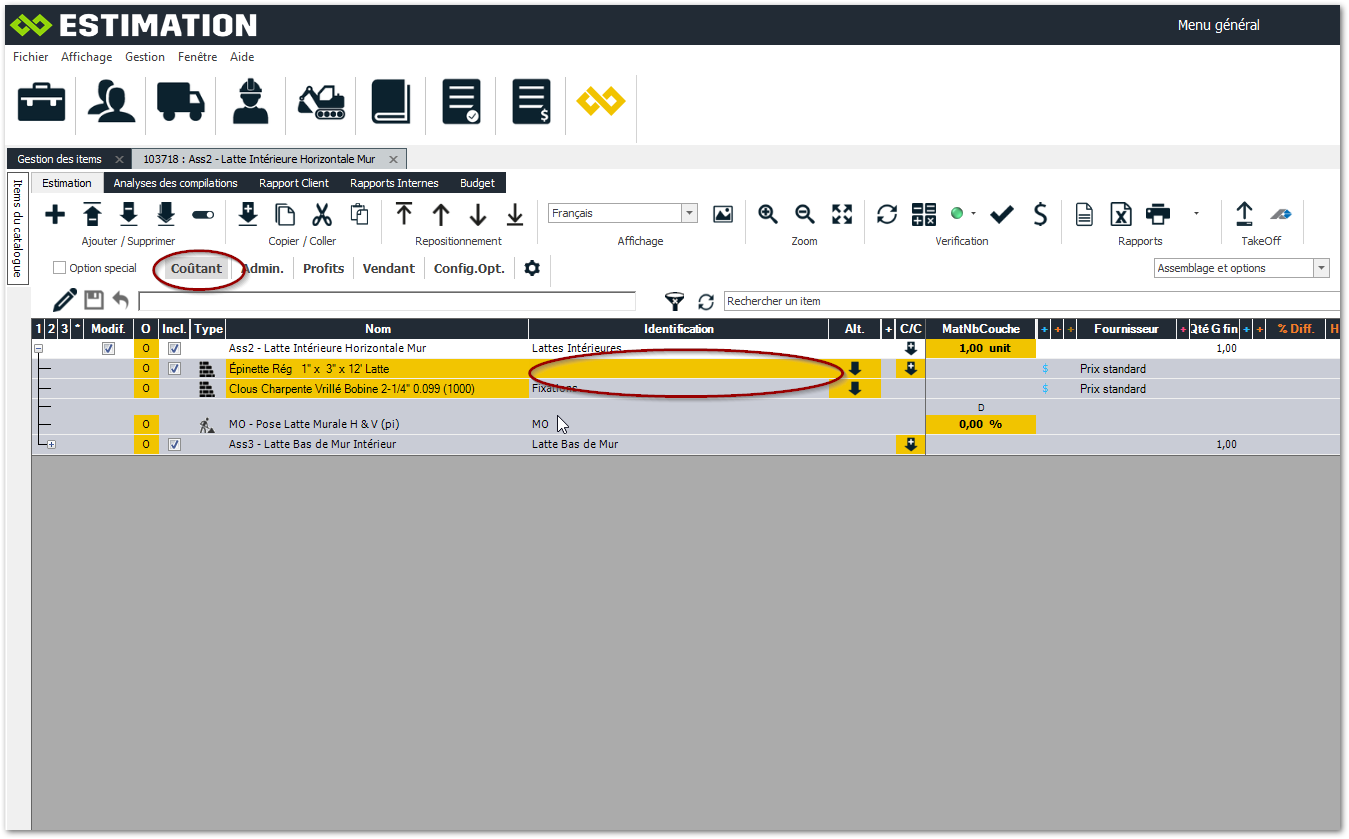Screen dimensions: 1349x839
Task: Select the Vendant view button
Action: [x=389, y=268]
